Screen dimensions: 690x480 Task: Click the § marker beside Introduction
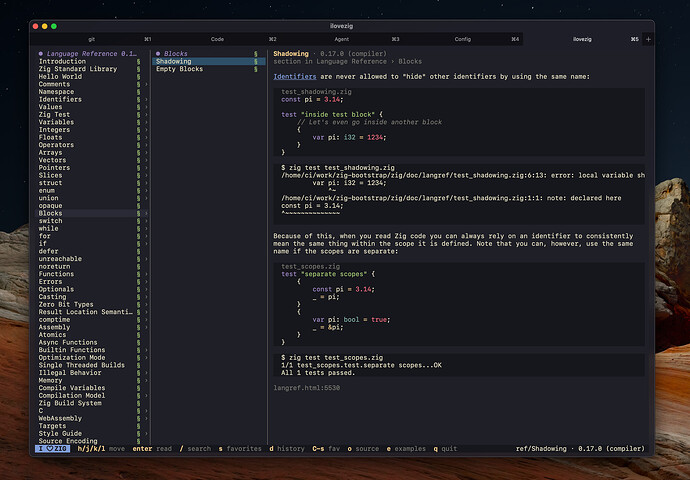(138, 62)
